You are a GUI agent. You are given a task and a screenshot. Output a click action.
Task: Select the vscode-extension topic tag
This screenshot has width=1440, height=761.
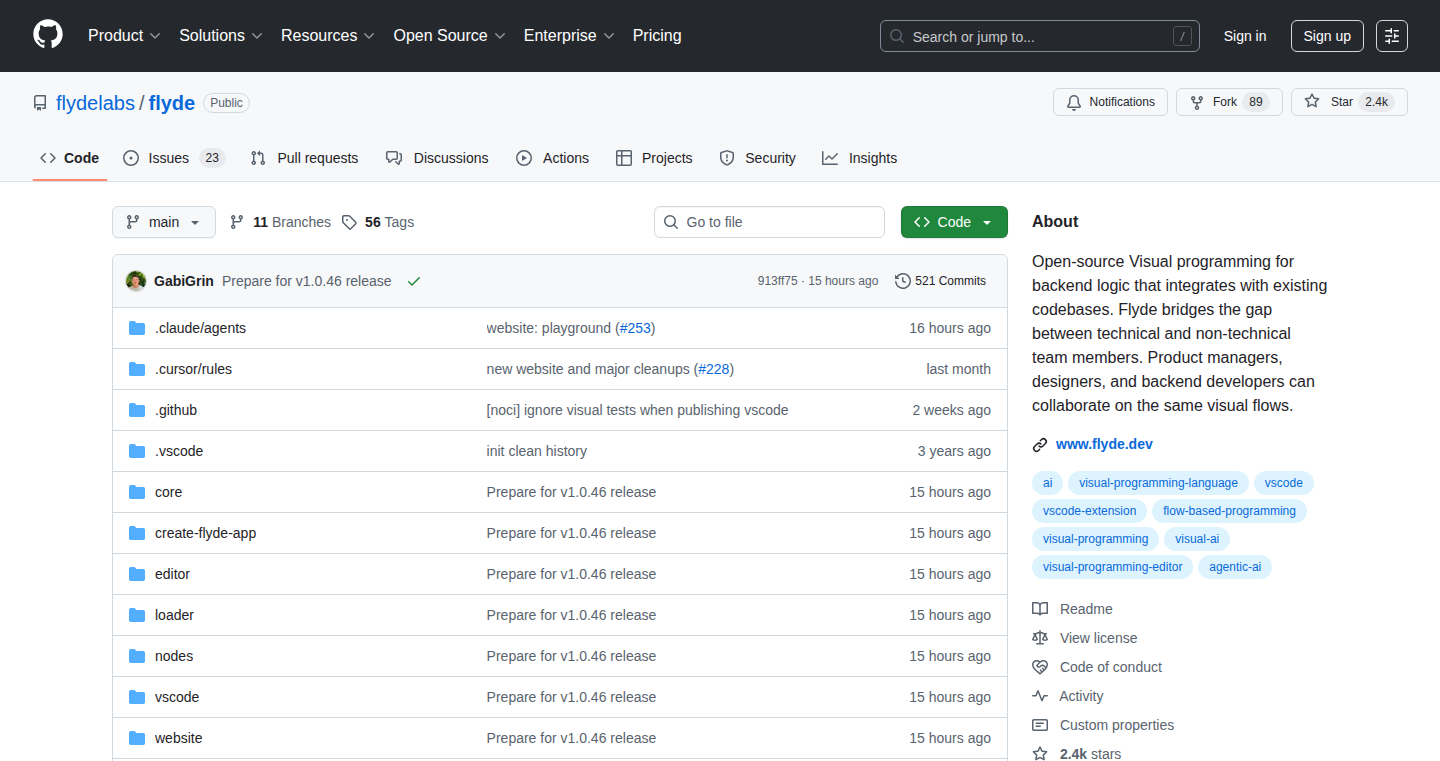[1090, 511]
